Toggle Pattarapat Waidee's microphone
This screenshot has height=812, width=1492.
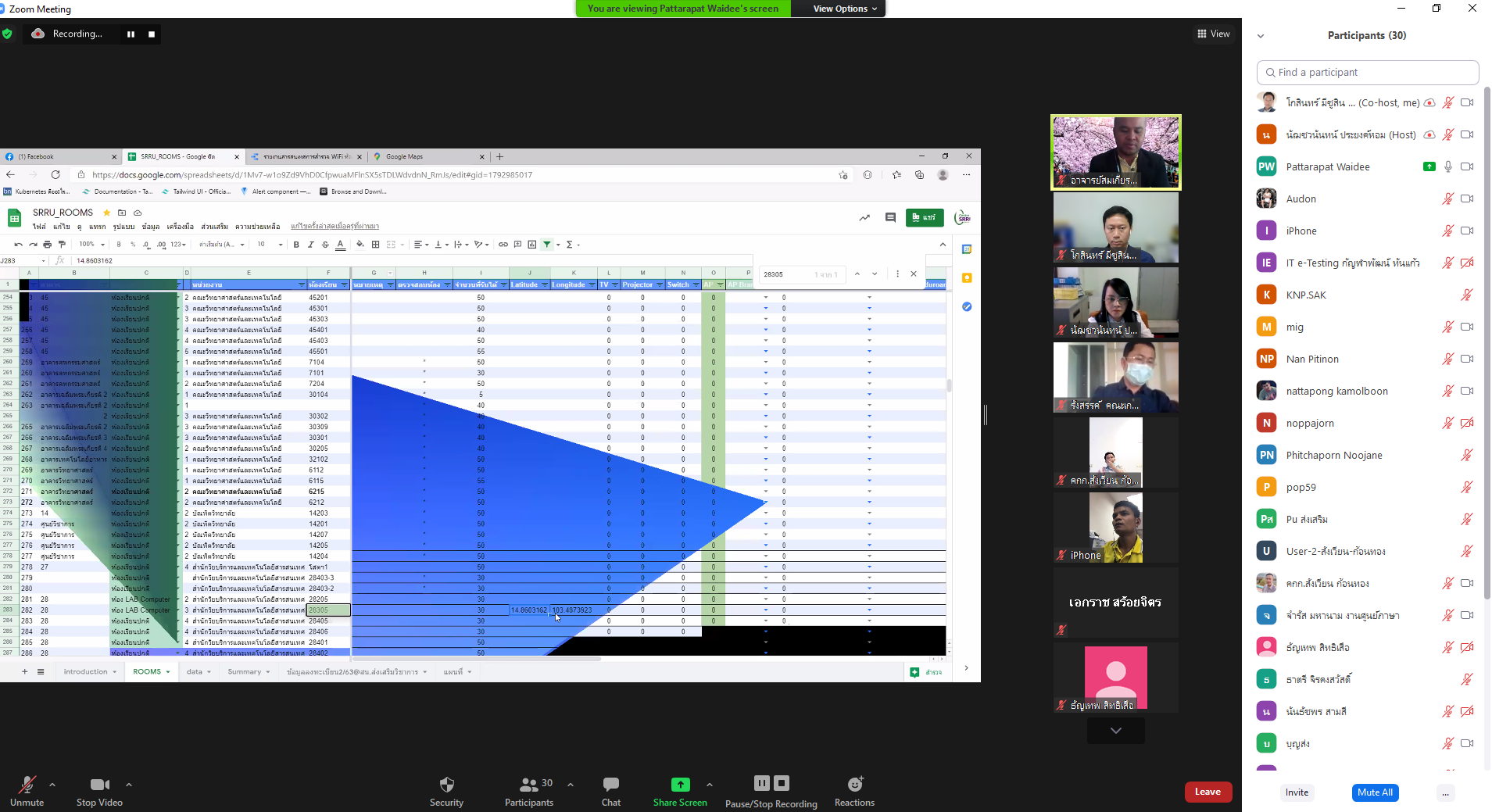tap(1447, 166)
